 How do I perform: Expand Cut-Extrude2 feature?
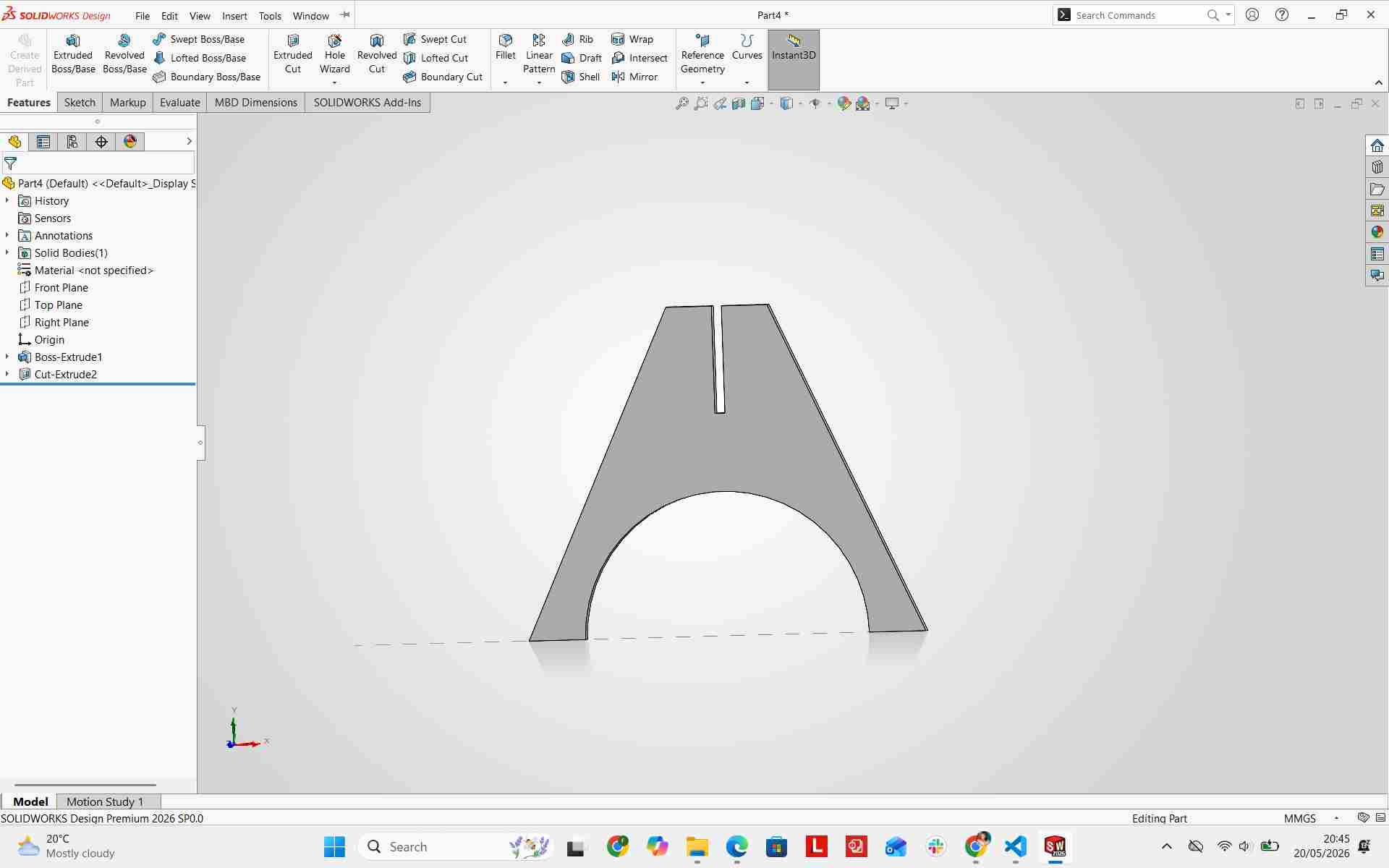click(x=7, y=374)
